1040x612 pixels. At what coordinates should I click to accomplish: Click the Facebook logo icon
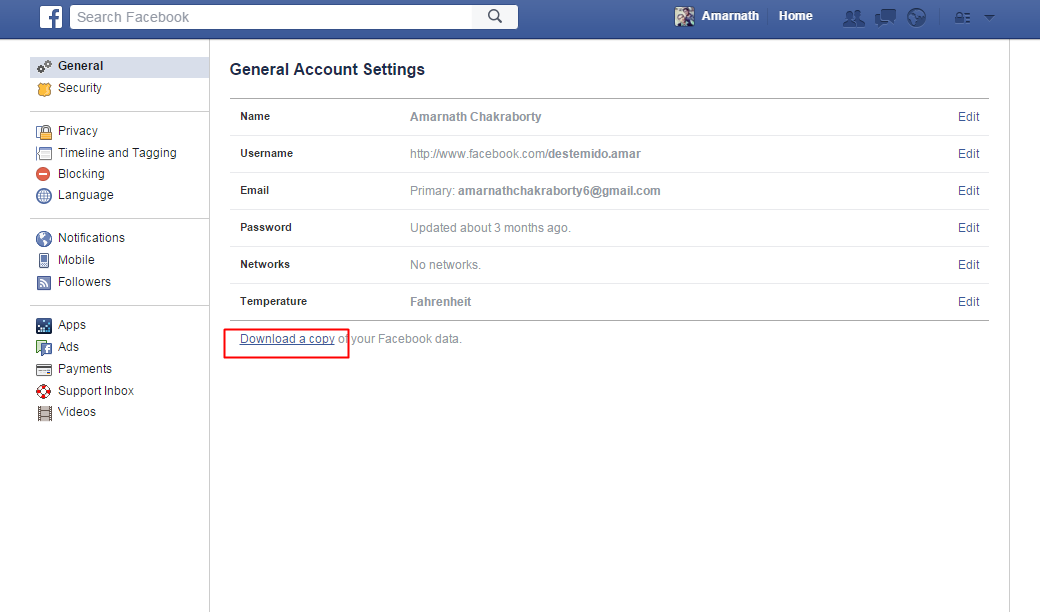[51, 17]
